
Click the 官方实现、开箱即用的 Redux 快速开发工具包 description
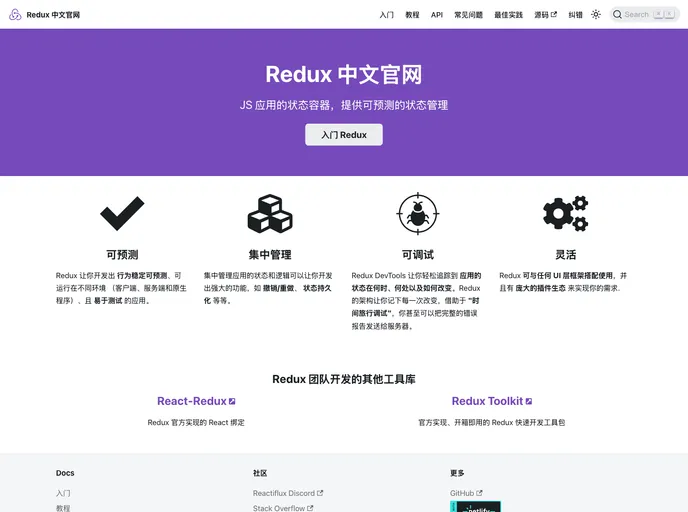pos(491,422)
